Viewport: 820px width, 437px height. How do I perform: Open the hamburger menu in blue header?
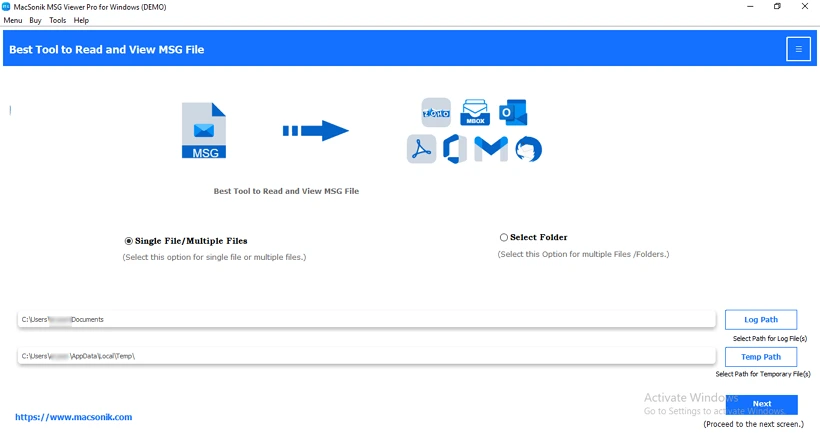pos(798,49)
